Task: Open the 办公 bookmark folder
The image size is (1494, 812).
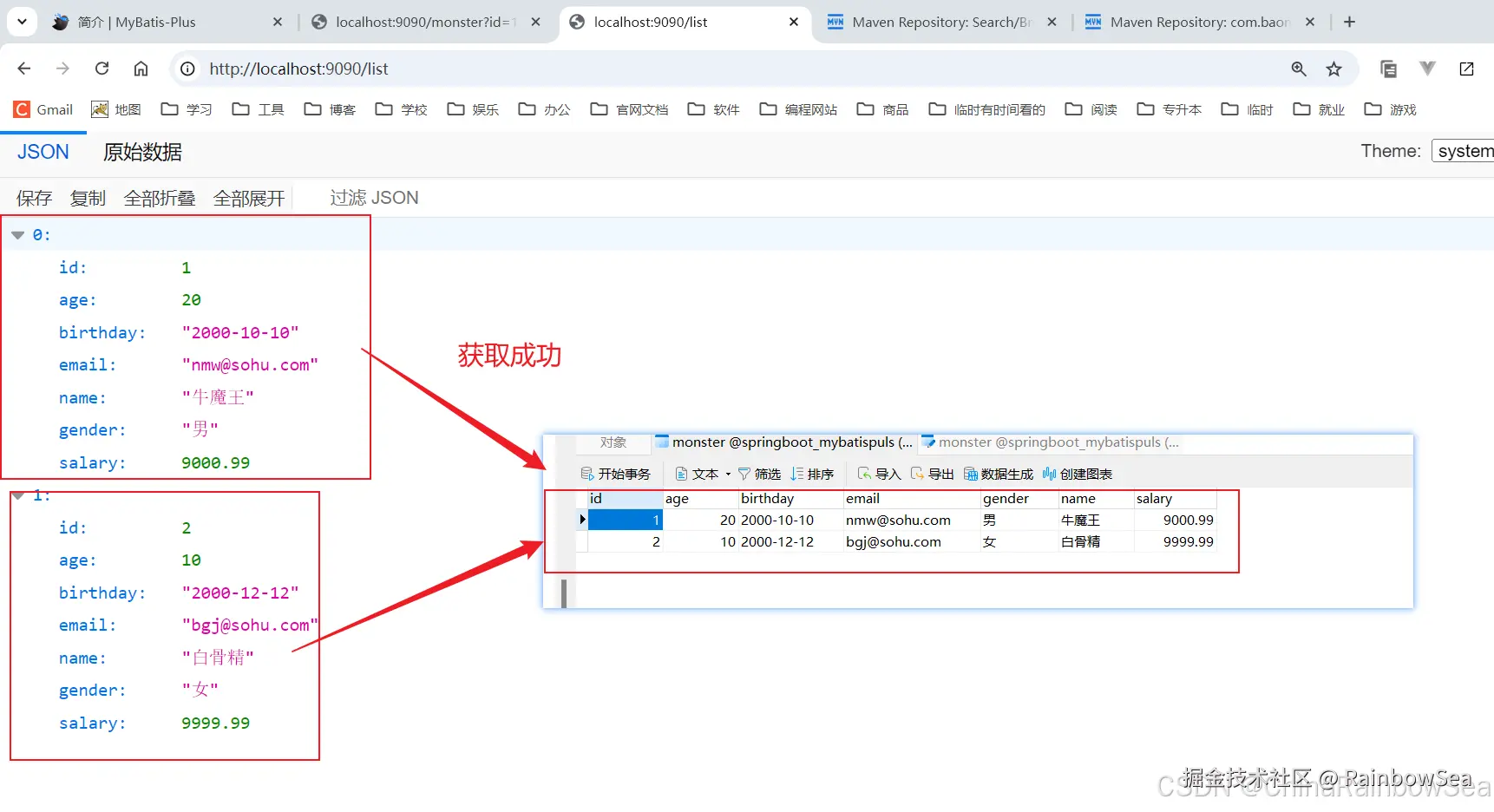Action: click(545, 109)
